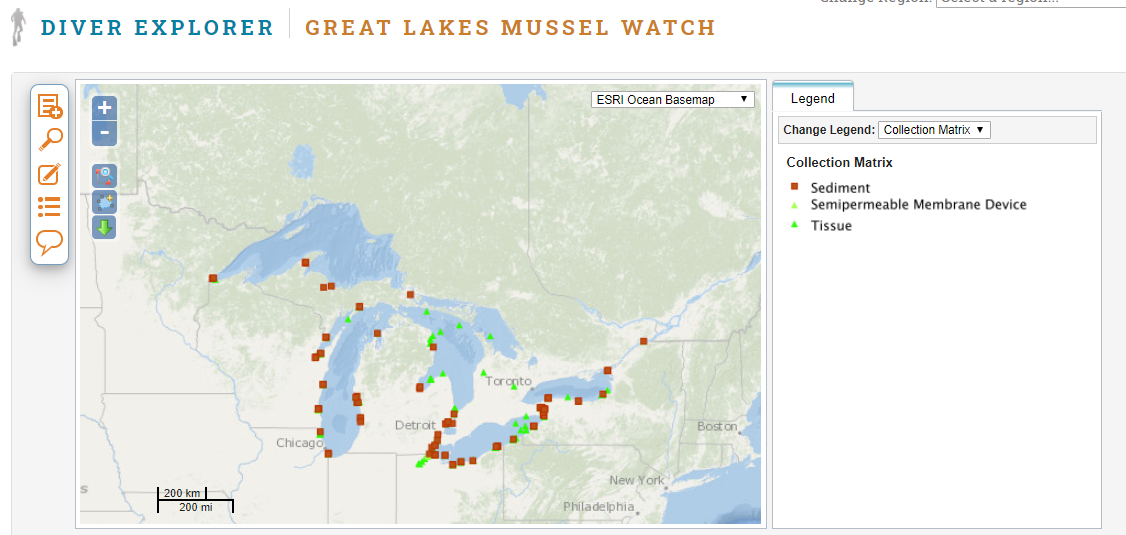Click the Toronto label on map
Image resolution: width=1126 pixels, height=535 pixels.
pos(508,381)
